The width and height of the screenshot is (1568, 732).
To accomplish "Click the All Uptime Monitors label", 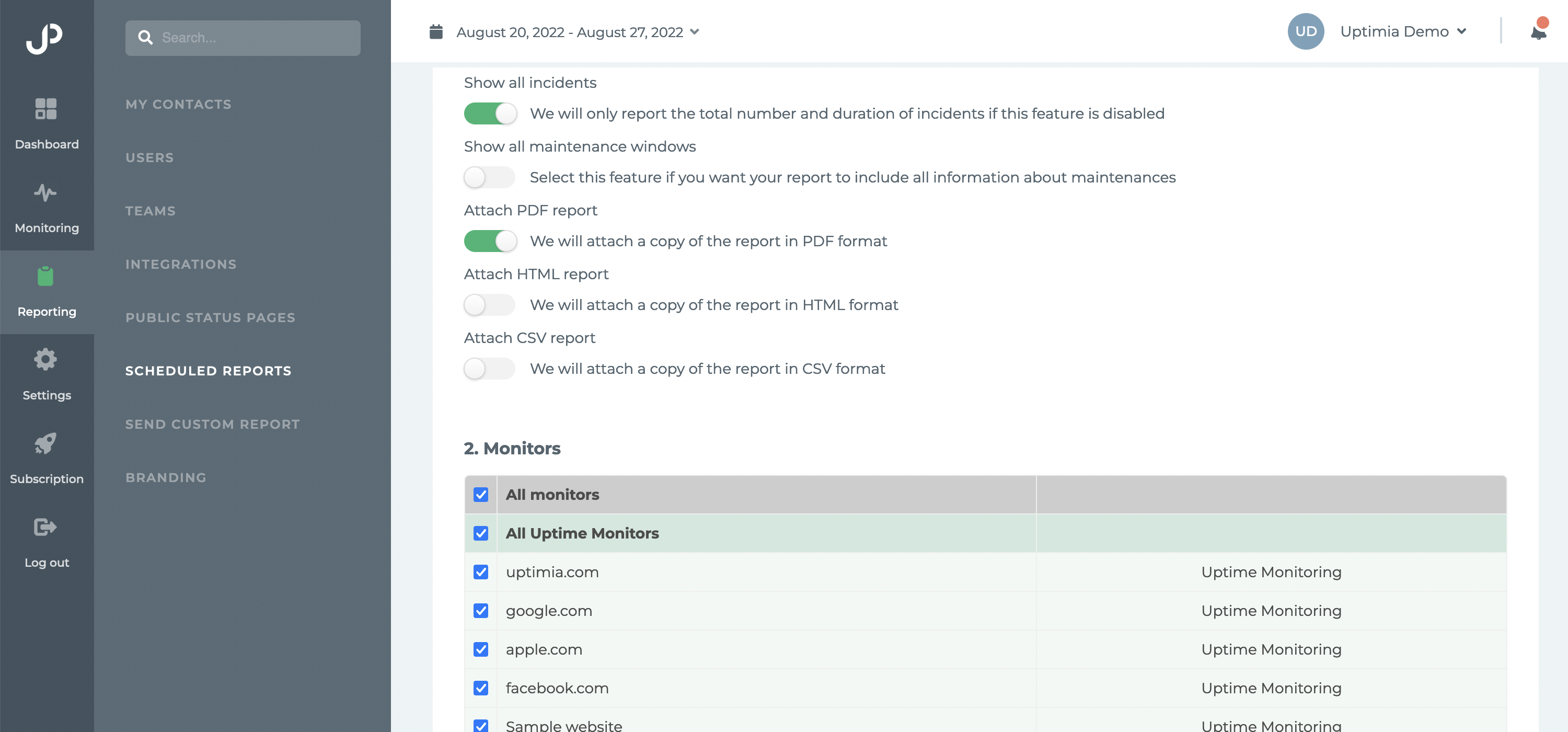I will pyautogui.click(x=582, y=533).
